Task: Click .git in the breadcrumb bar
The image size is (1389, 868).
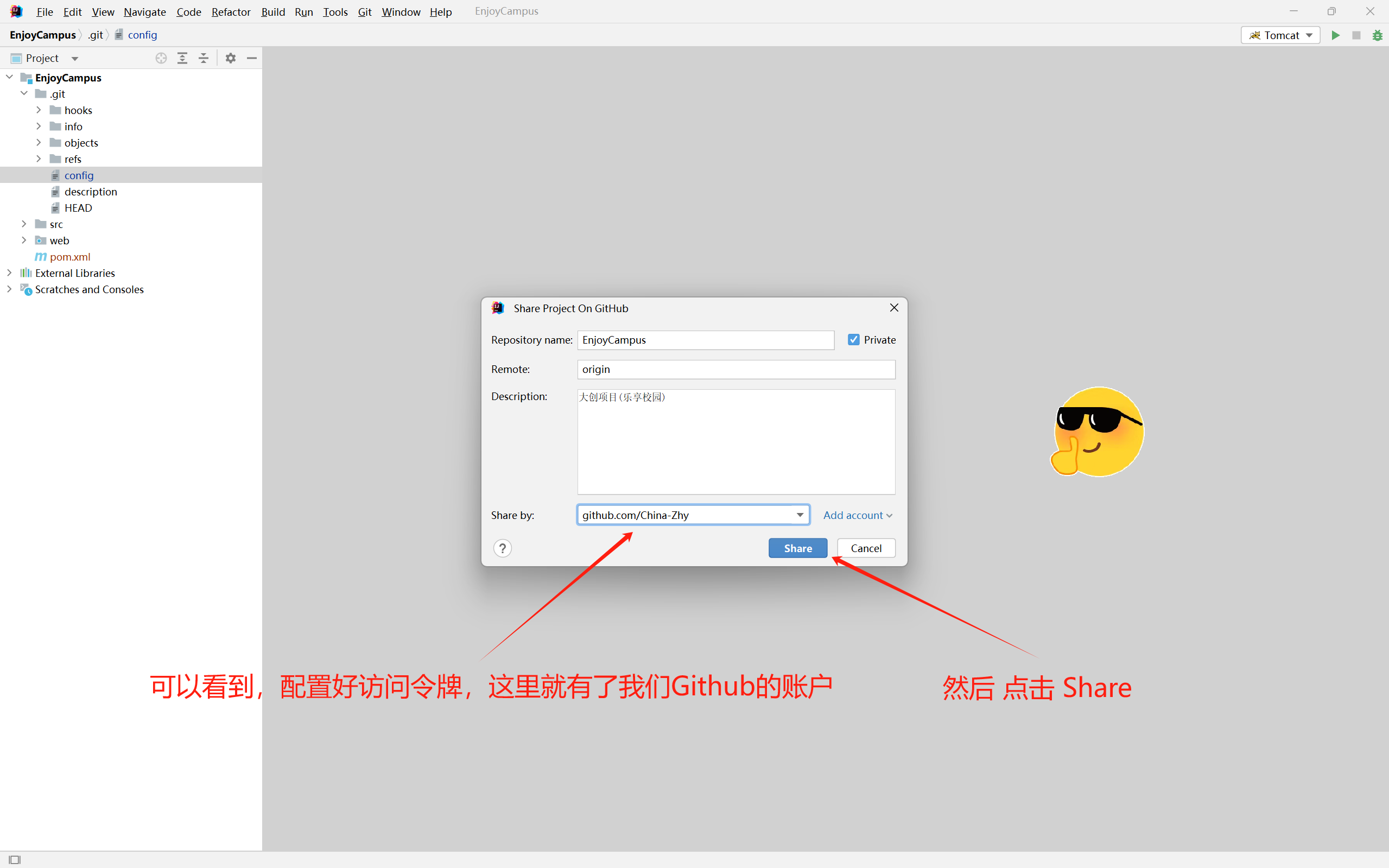Action: point(96,35)
